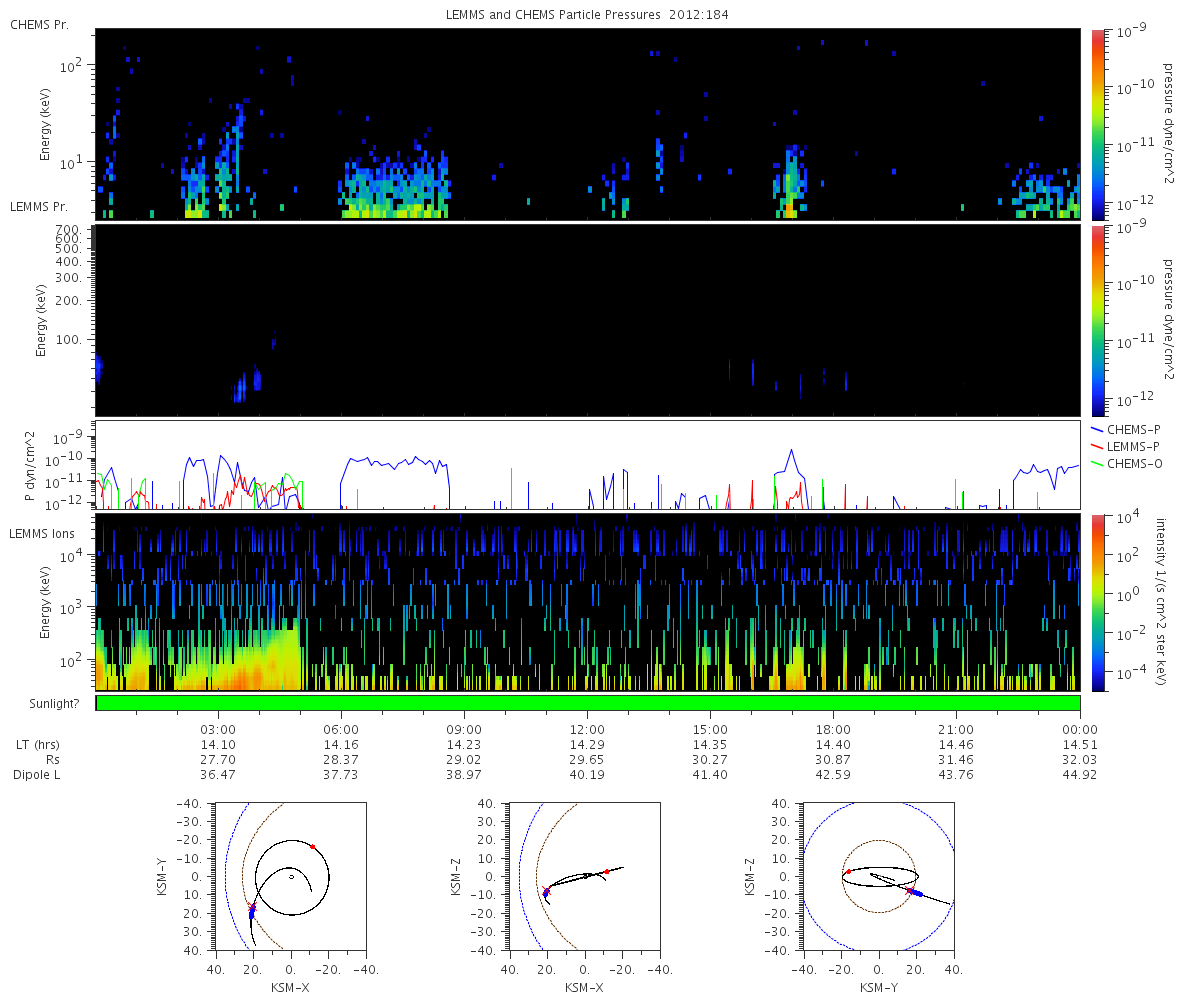Select the 'LEMMS Pr.' panel label
This screenshot has height=1000, width=1200.
pos(39,207)
